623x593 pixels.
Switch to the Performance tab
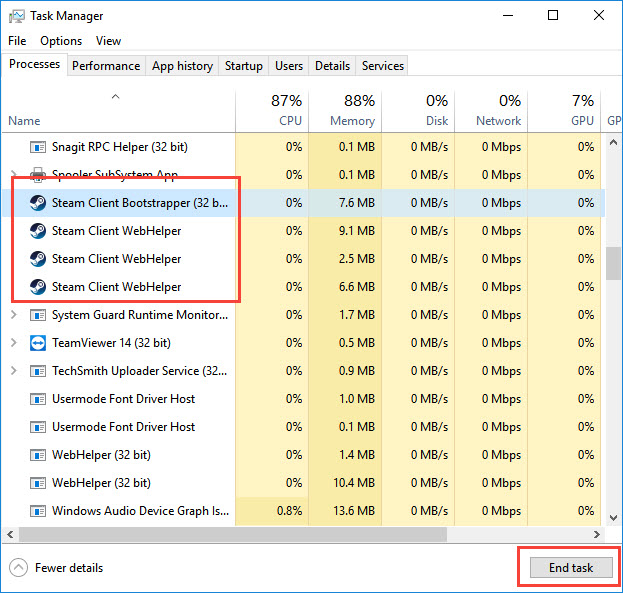tap(106, 66)
